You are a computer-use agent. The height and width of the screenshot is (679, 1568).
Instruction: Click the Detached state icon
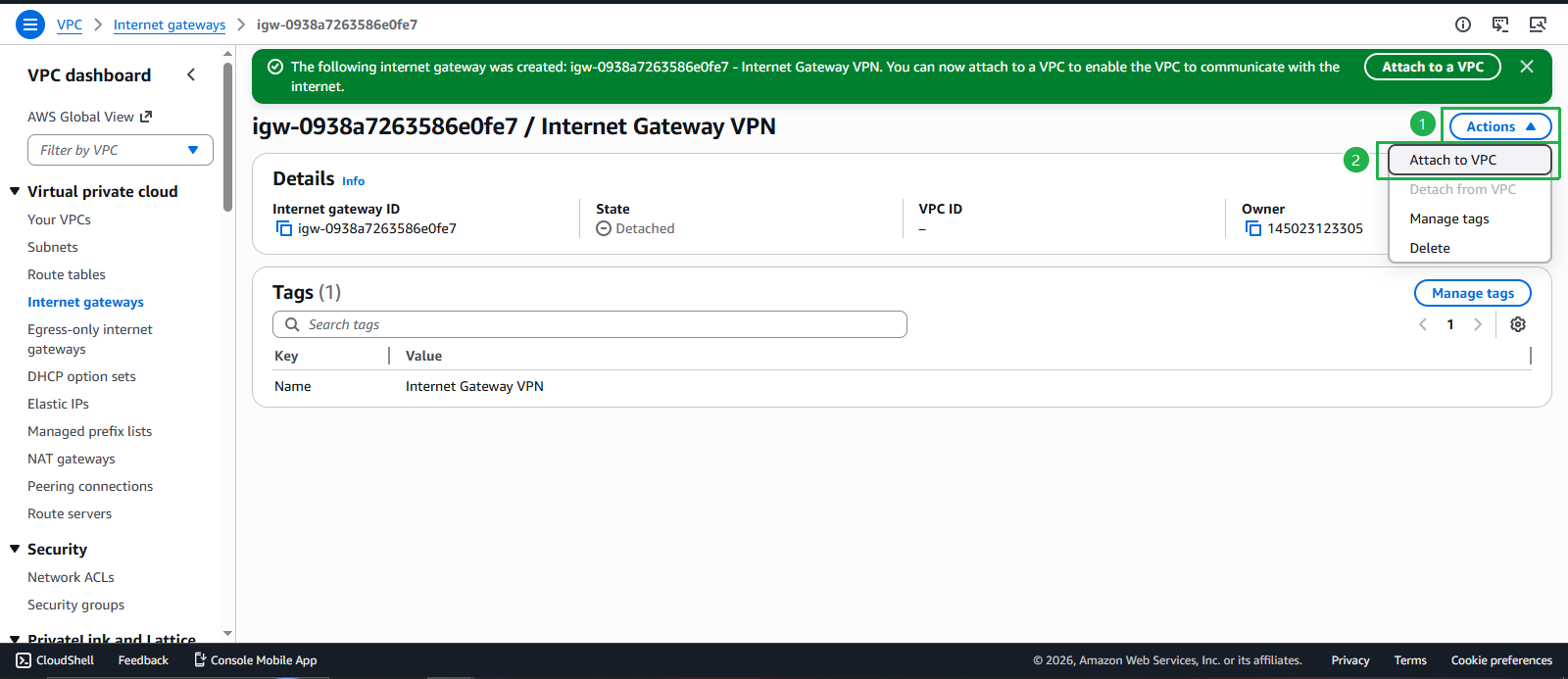(604, 228)
